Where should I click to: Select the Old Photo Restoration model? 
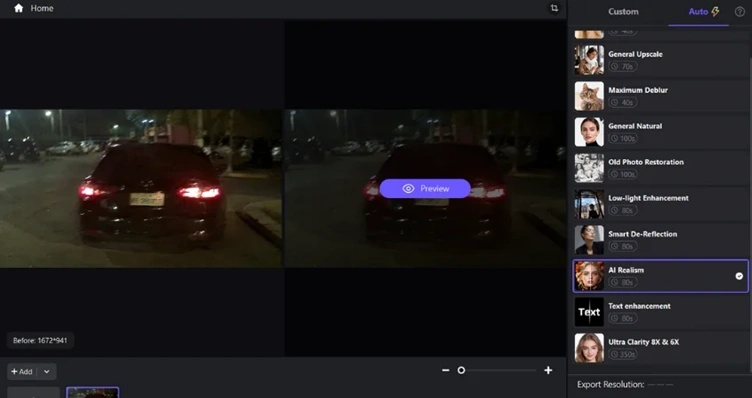pos(661,168)
